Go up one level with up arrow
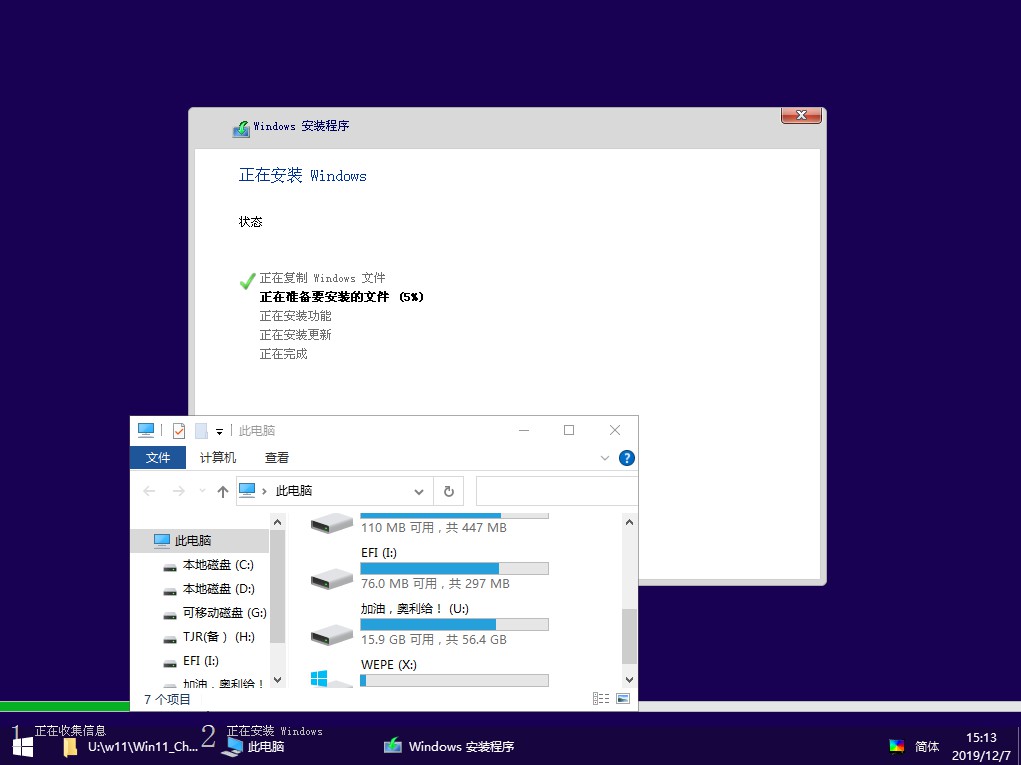Screen dimensions: 1021x765 223,491
